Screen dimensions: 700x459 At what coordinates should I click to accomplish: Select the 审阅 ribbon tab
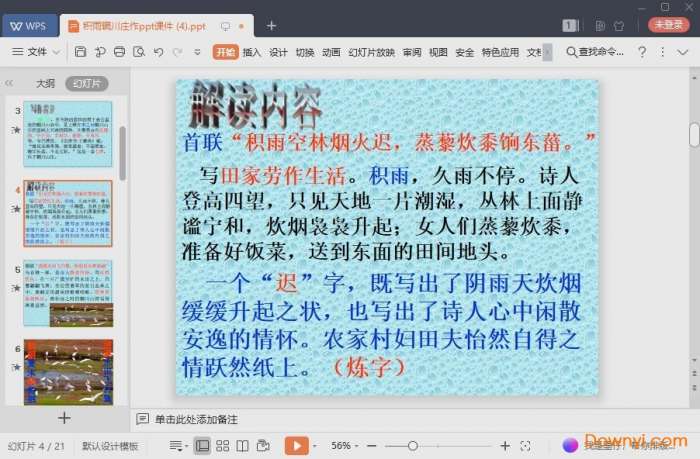coord(412,52)
